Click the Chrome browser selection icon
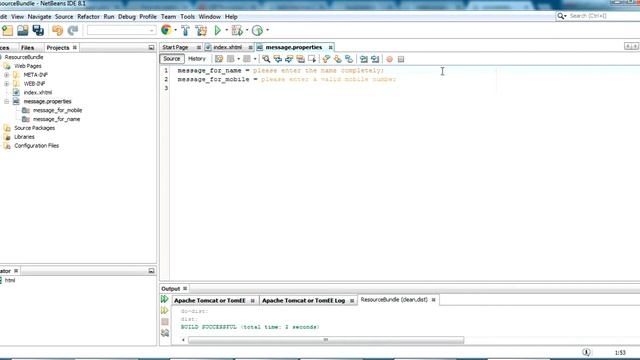Viewport: 640px width, 360px height. 166,30
